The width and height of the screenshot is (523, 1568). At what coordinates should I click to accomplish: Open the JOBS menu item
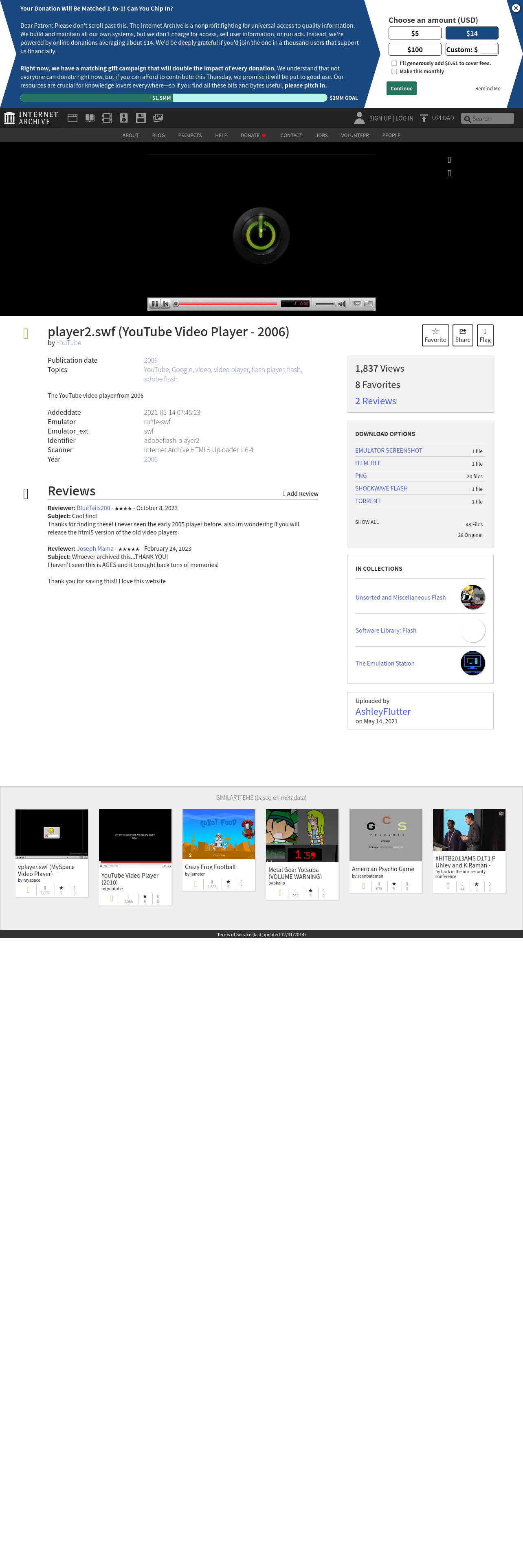pos(321,135)
